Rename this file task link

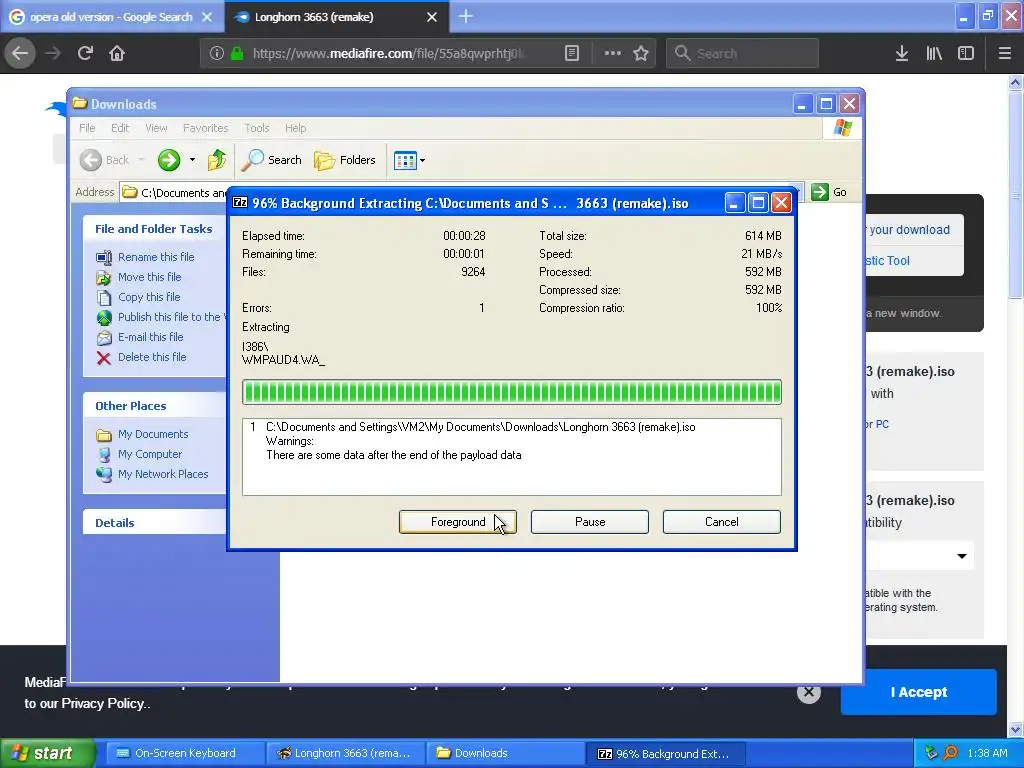tap(156, 257)
